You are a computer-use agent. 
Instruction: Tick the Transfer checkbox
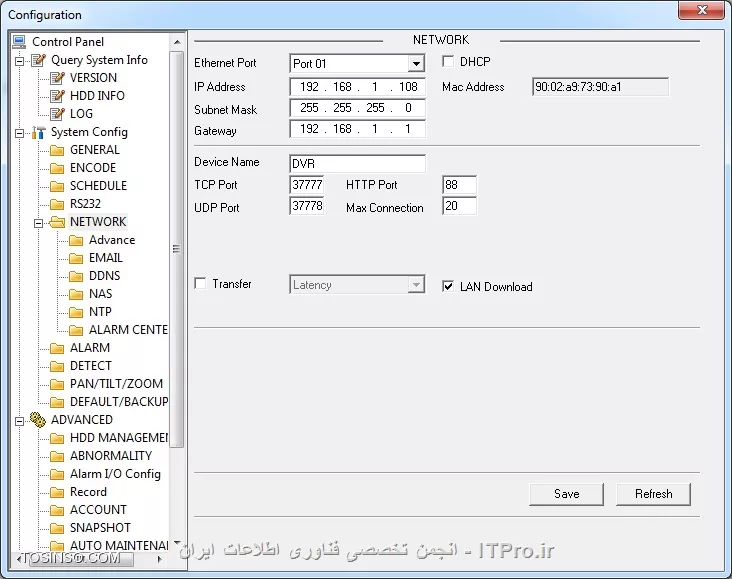pos(200,283)
